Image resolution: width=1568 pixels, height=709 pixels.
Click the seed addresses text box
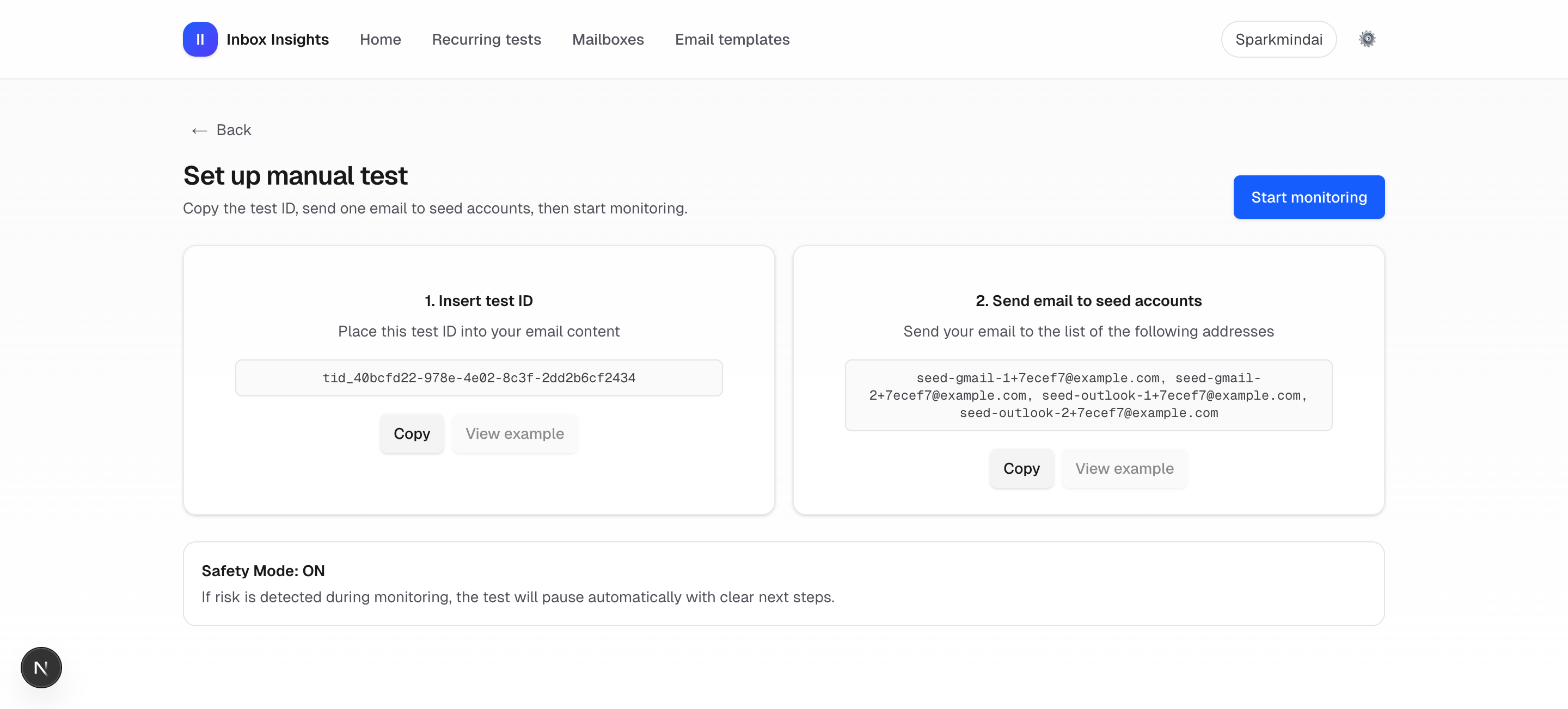tap(1088, 395)
